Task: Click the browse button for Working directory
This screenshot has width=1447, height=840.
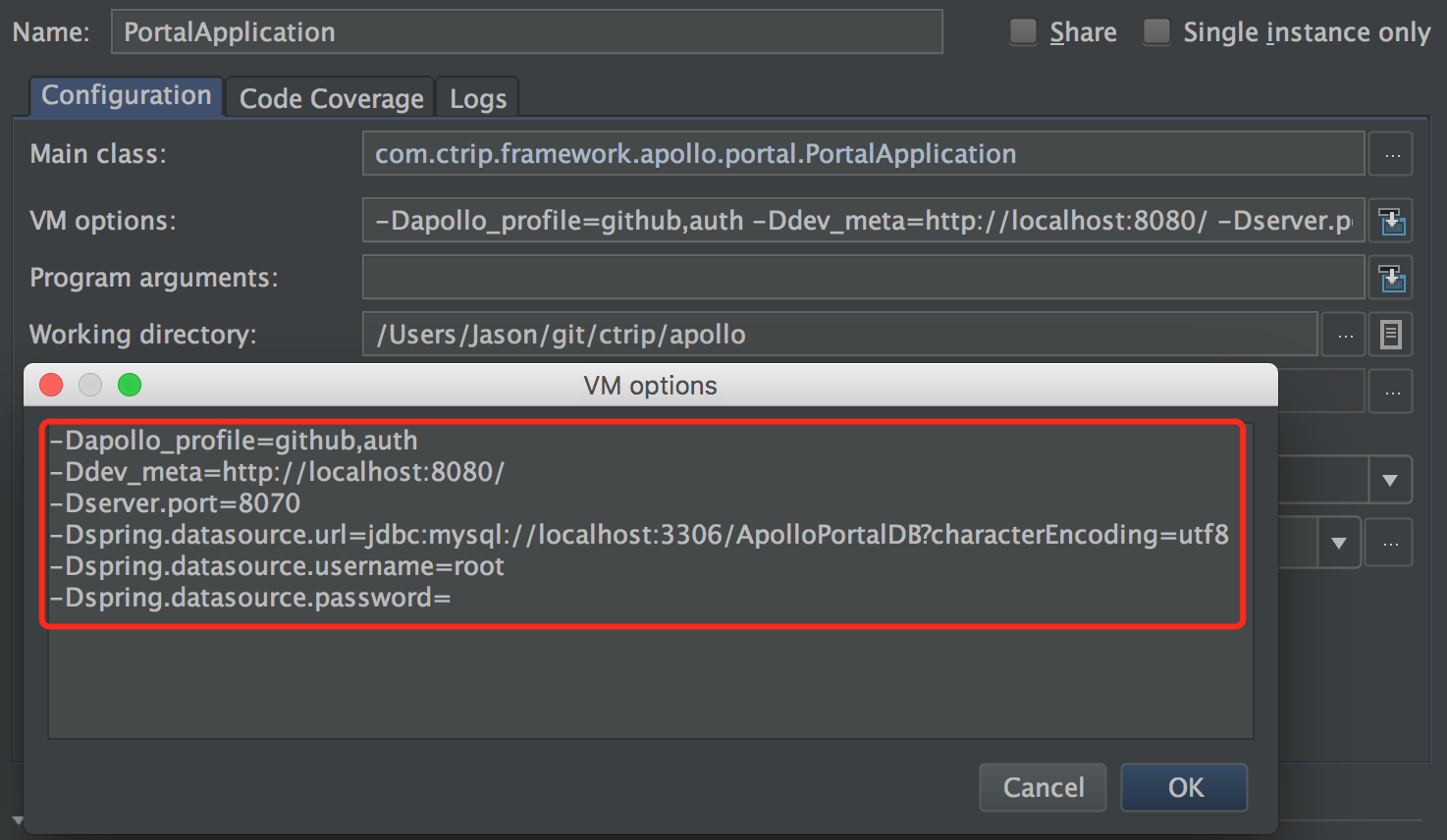Action: click(1343, 334)
